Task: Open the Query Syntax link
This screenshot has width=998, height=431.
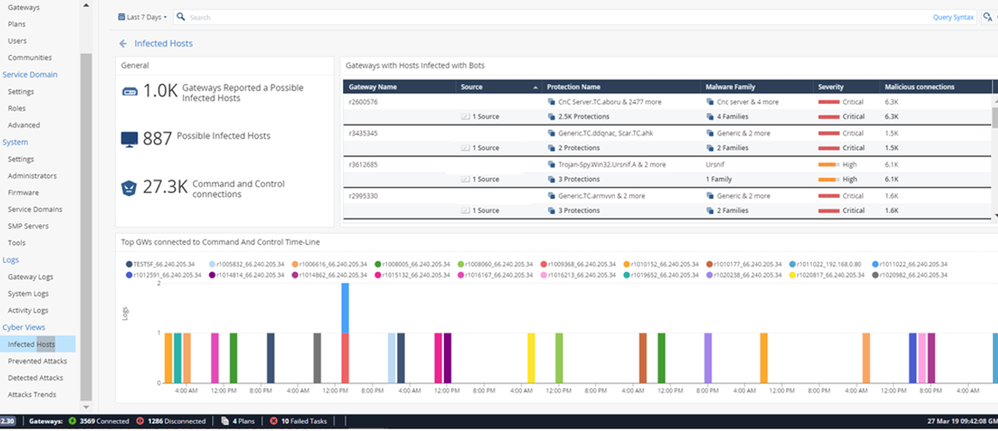Action: 953,17
